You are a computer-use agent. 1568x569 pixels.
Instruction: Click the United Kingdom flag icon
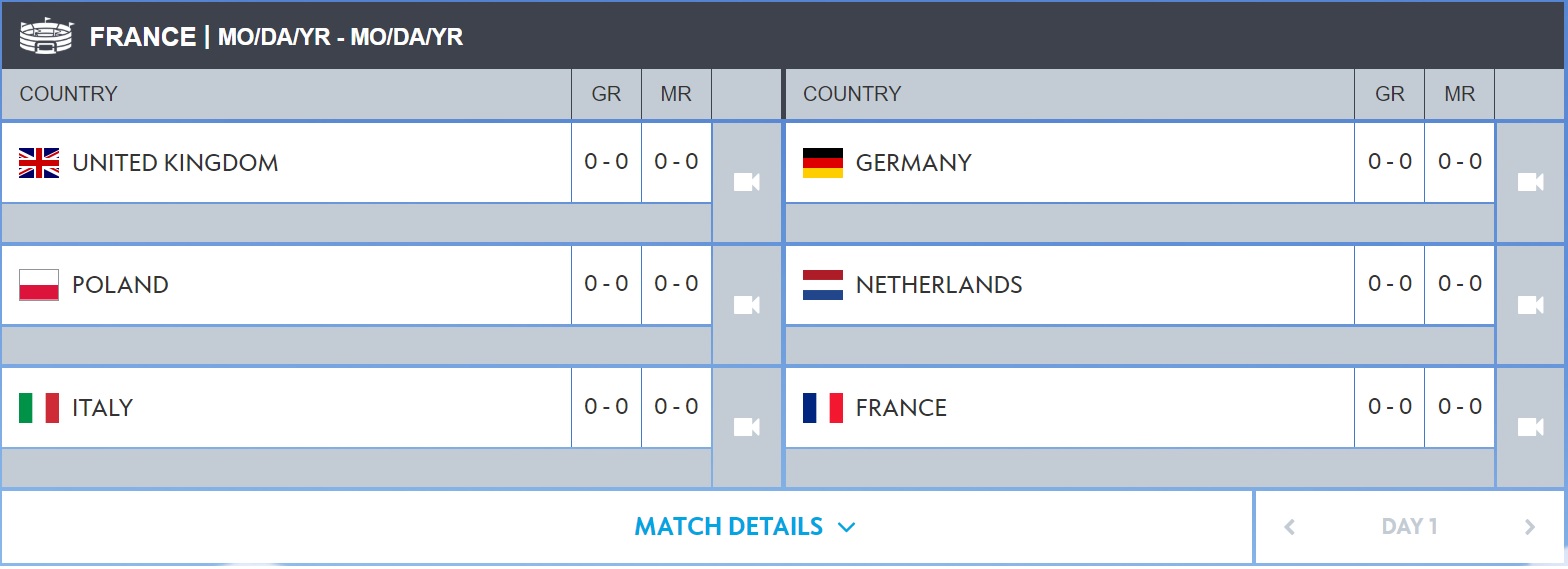tap(39, 163)
